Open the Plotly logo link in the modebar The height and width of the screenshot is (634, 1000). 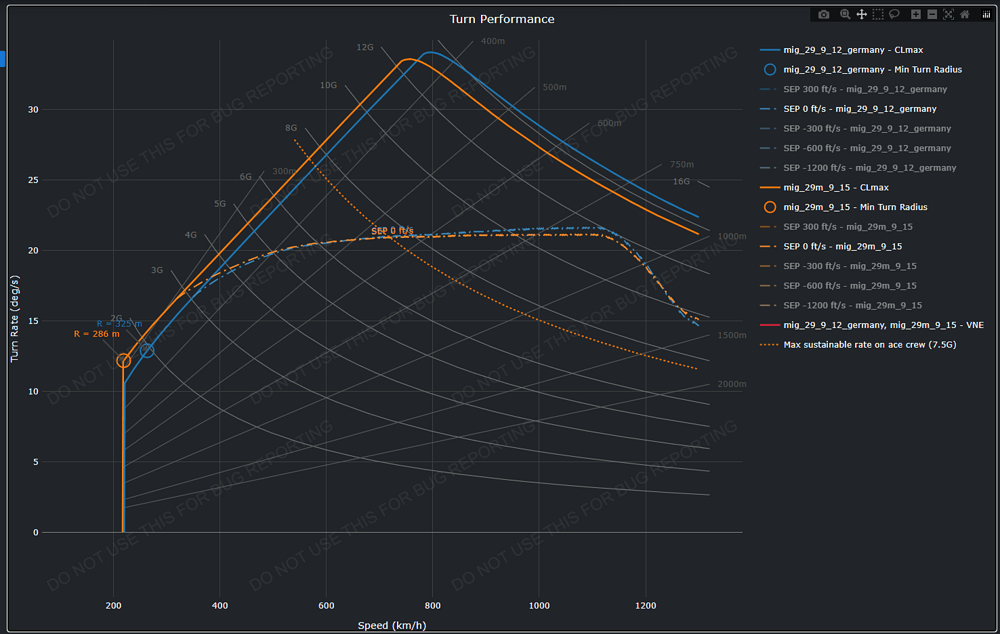coord(985,15)
